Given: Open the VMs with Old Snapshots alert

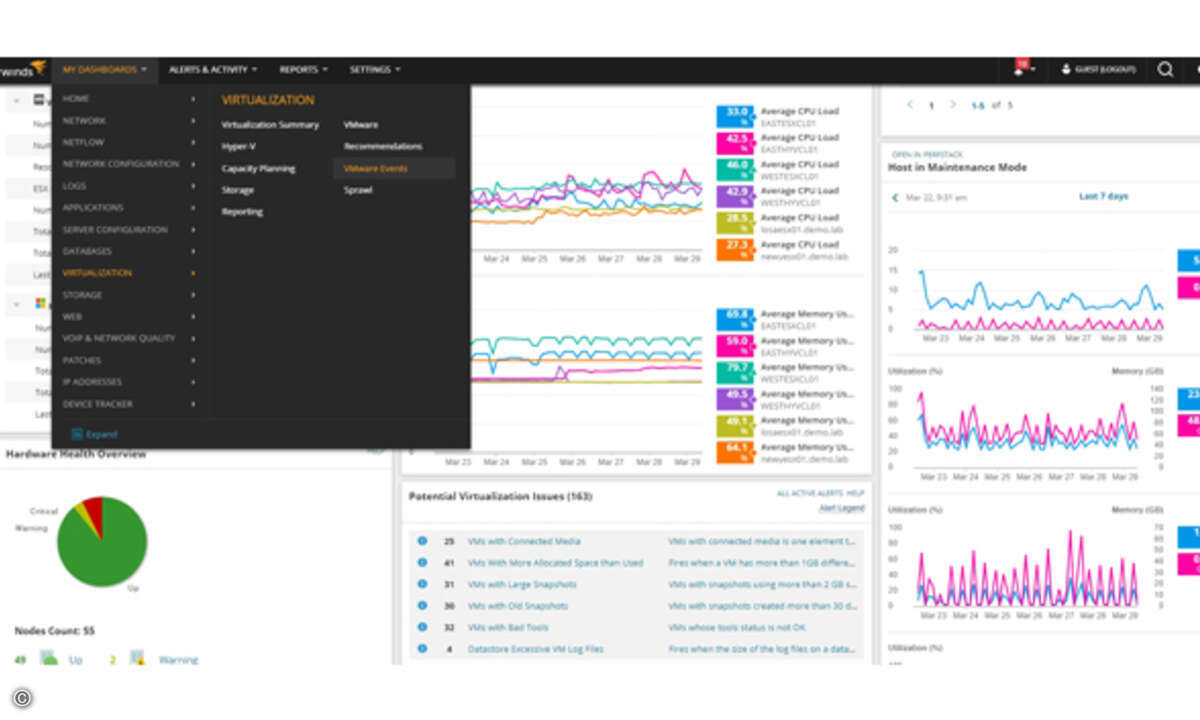Looking at the screenshot, I should 518,606.
